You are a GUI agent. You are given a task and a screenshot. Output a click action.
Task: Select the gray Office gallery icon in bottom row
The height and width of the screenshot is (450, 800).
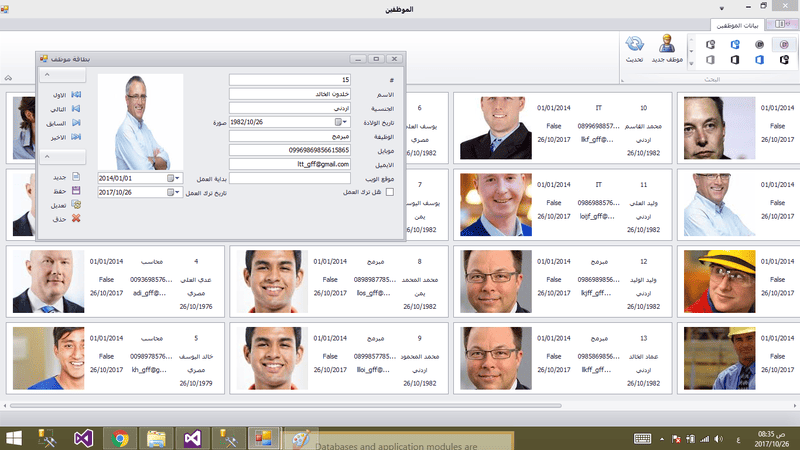(x=710, y=60)
